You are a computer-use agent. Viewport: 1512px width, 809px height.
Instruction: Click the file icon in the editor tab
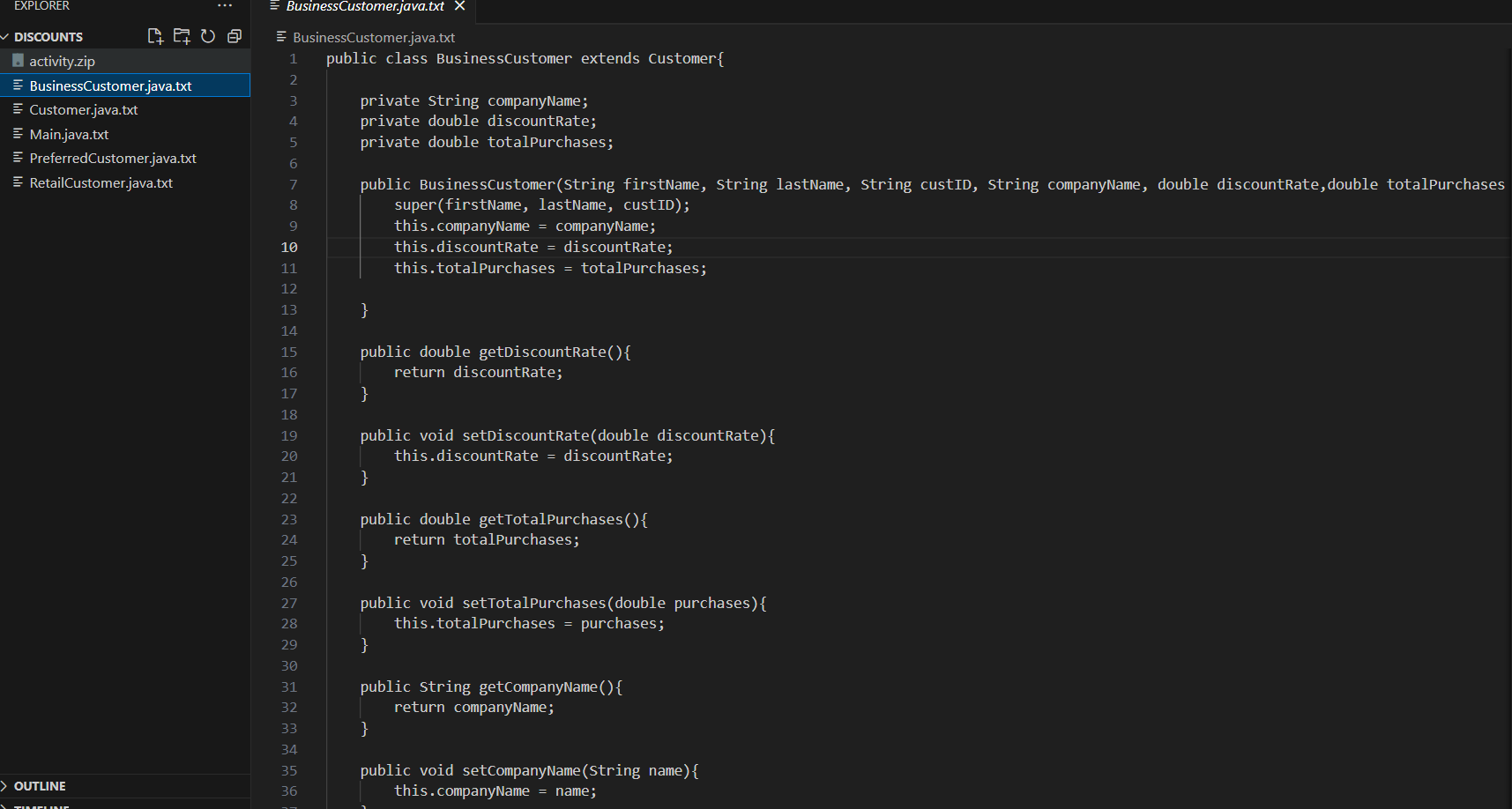click(x=275, y=6)
